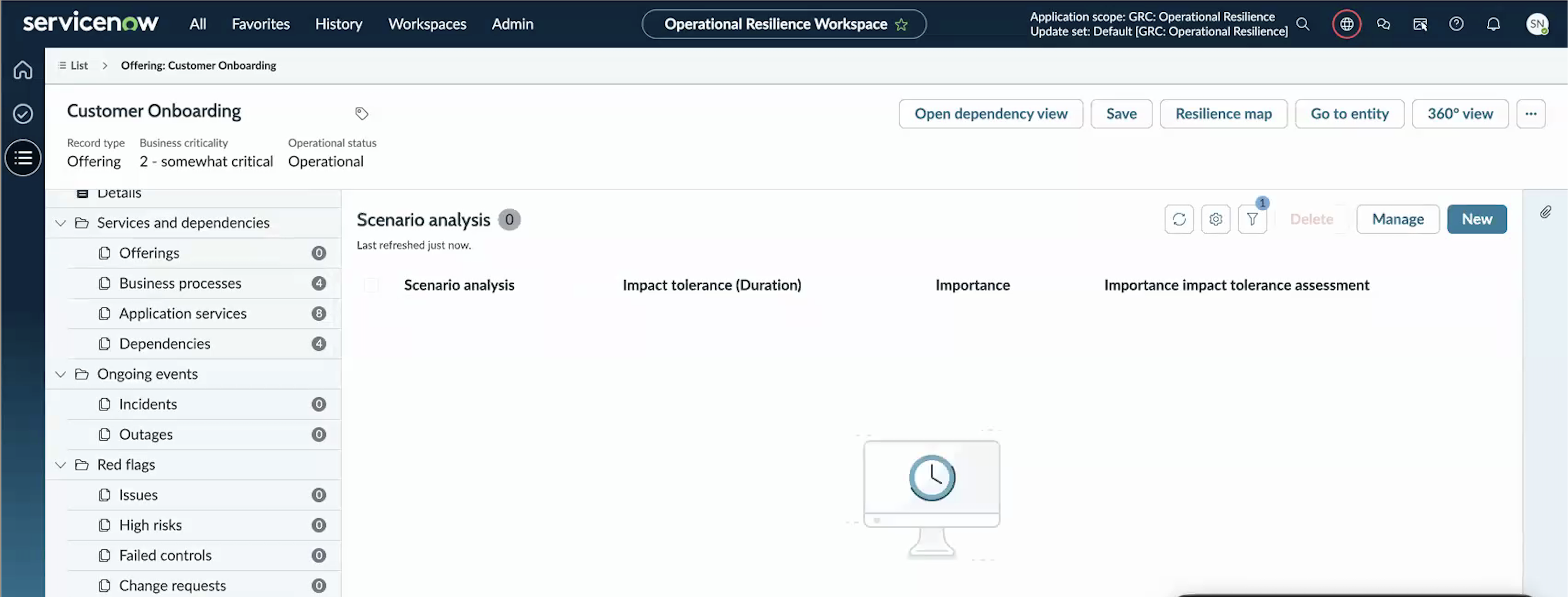Screen dimensions: 1568x597
Task: Open the SN user avatar menu
Action: (1537, 24)
